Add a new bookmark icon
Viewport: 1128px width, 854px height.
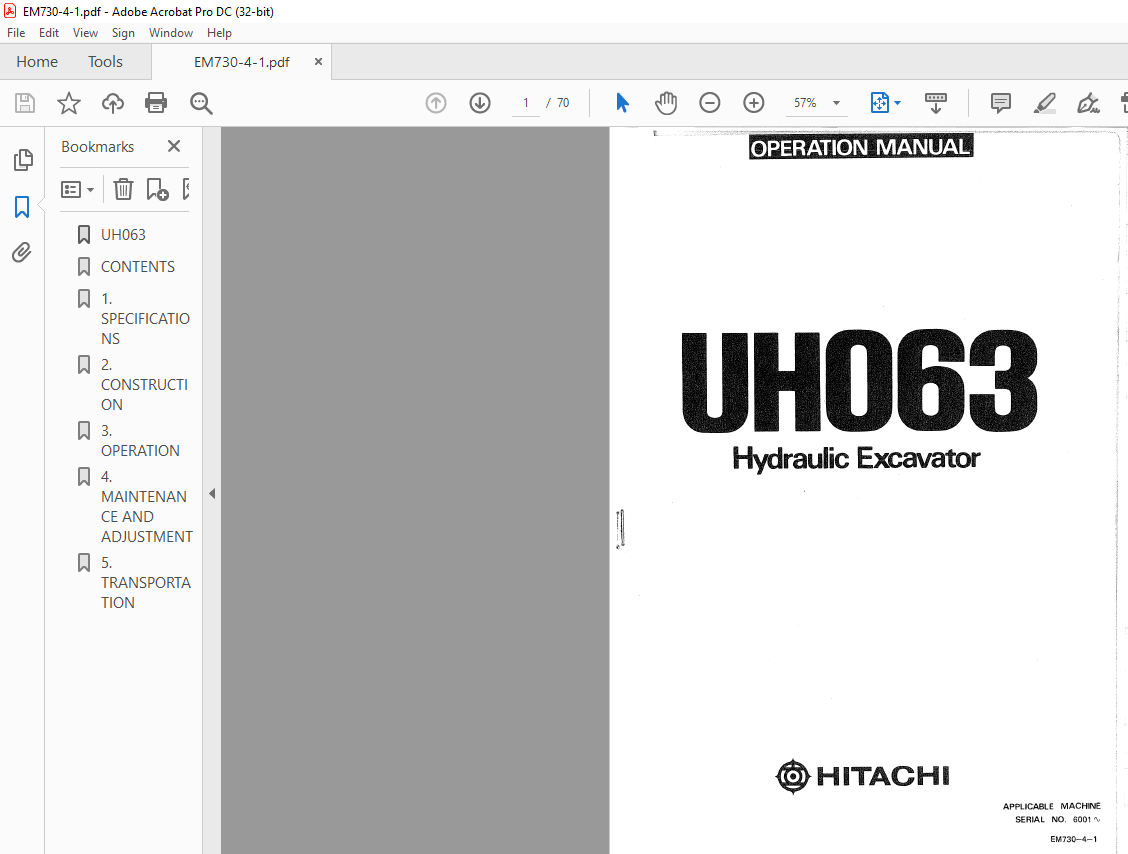tap(157, 189)
